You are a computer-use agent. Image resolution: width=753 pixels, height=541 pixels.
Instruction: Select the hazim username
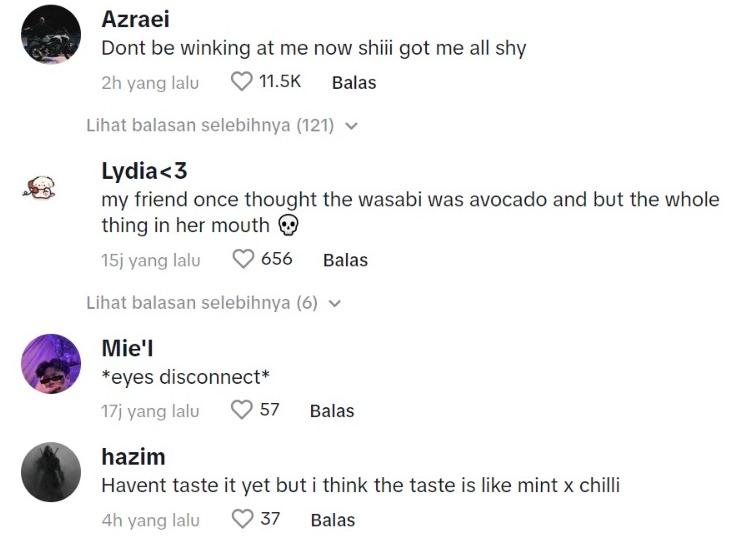tap(133, 457)
